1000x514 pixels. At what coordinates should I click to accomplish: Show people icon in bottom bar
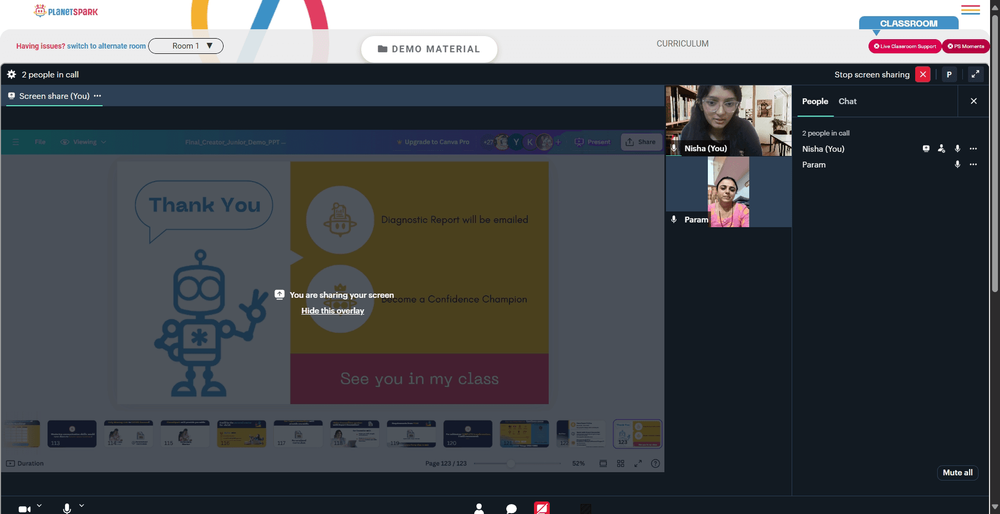tap(479, 509)
